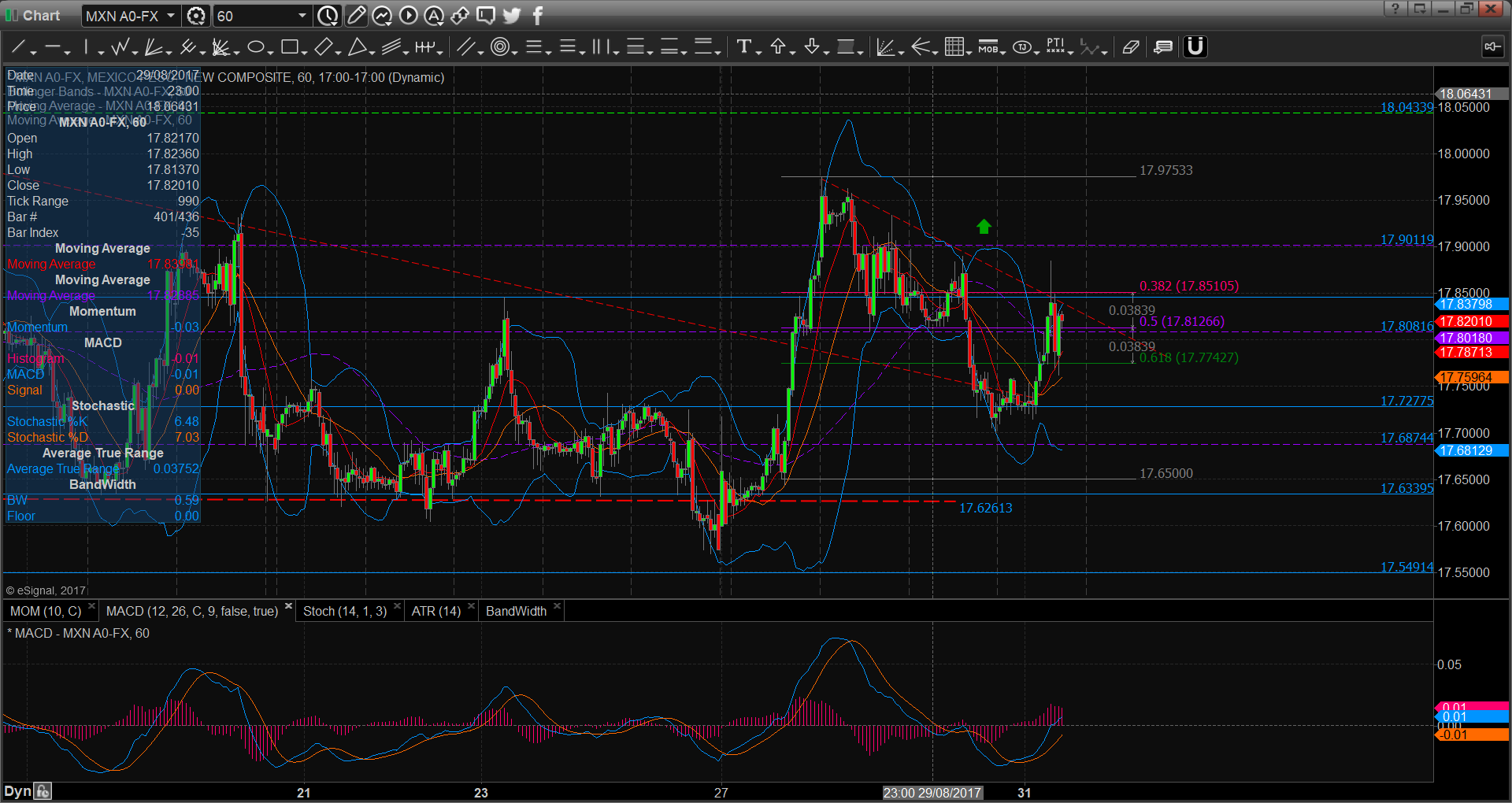Screen dimensions: 1512x803
Task: Switch to the BandWidth tab
Action: coord(516,612)
